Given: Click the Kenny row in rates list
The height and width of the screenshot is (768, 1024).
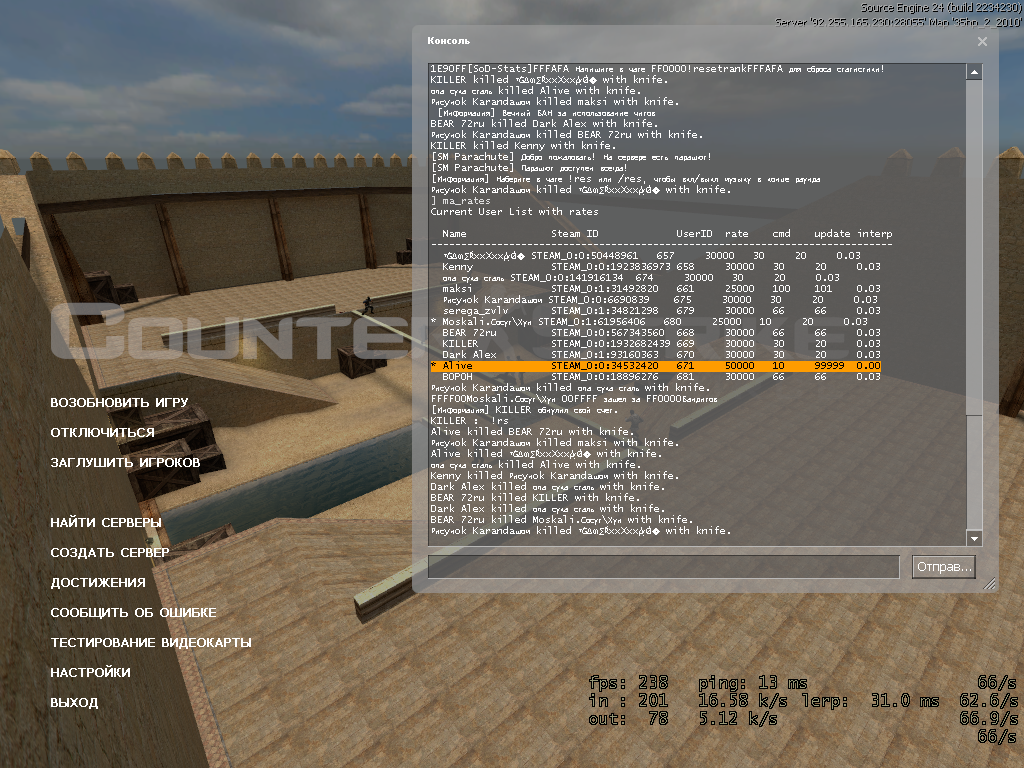Looking at the screenshot, I should [x=661, y=266].
